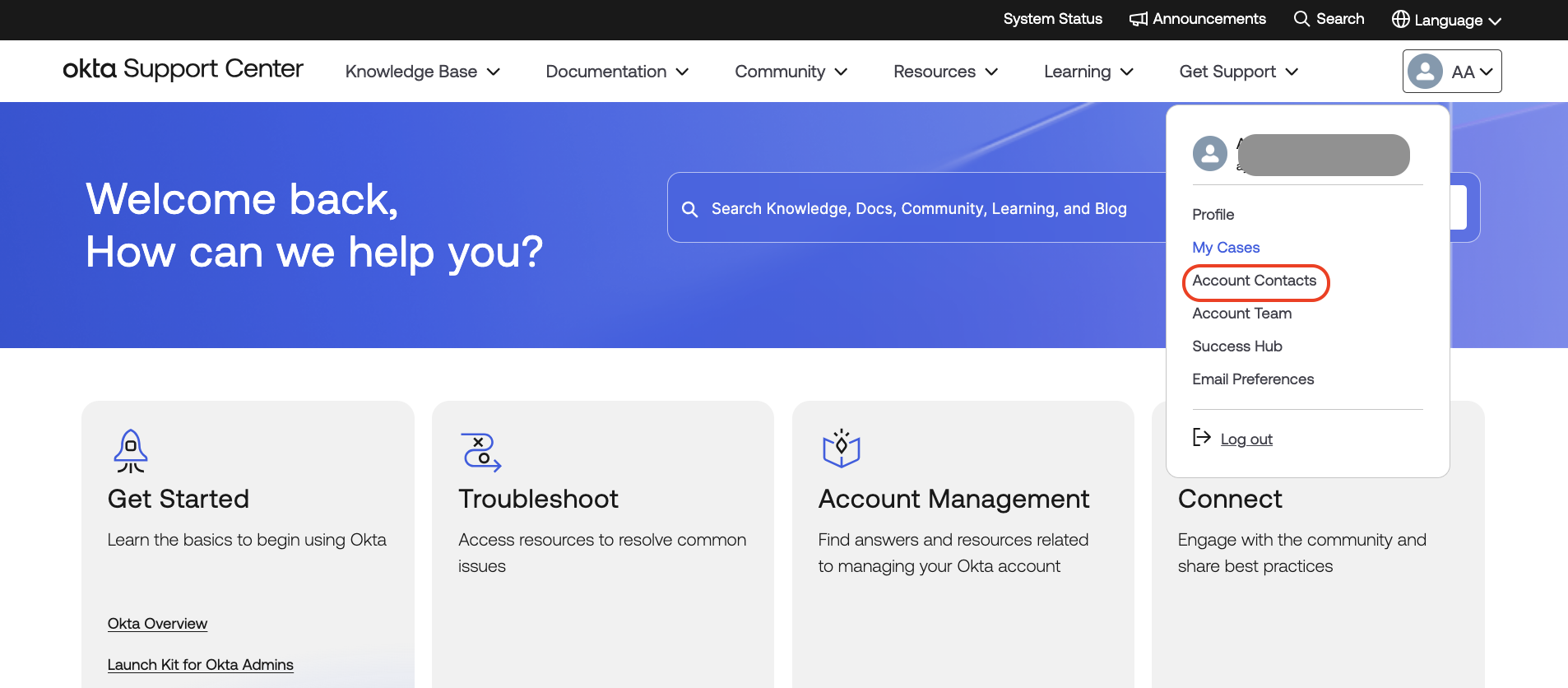This screenshot has width=1568, height=688.
Task: Click the Log out arrow icon
Action: pyautogui.click(x=1202, y=437)
